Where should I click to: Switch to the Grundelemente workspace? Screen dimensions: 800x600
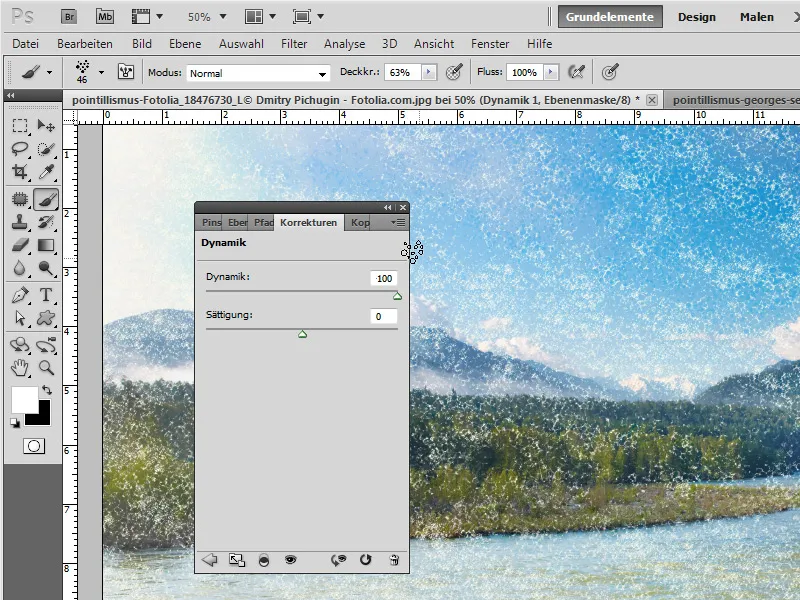tap(610, 17)
